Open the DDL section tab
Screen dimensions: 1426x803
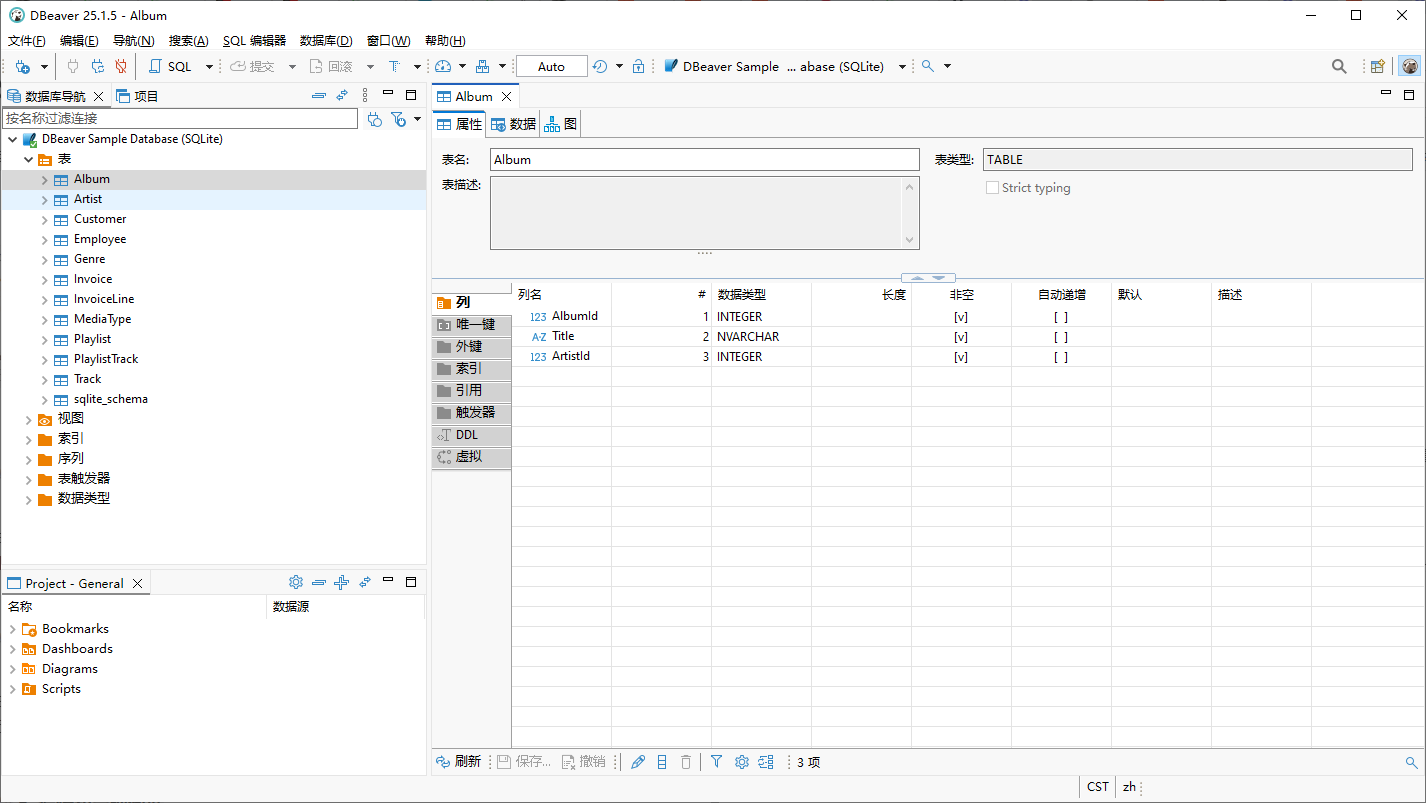(471, 435)
